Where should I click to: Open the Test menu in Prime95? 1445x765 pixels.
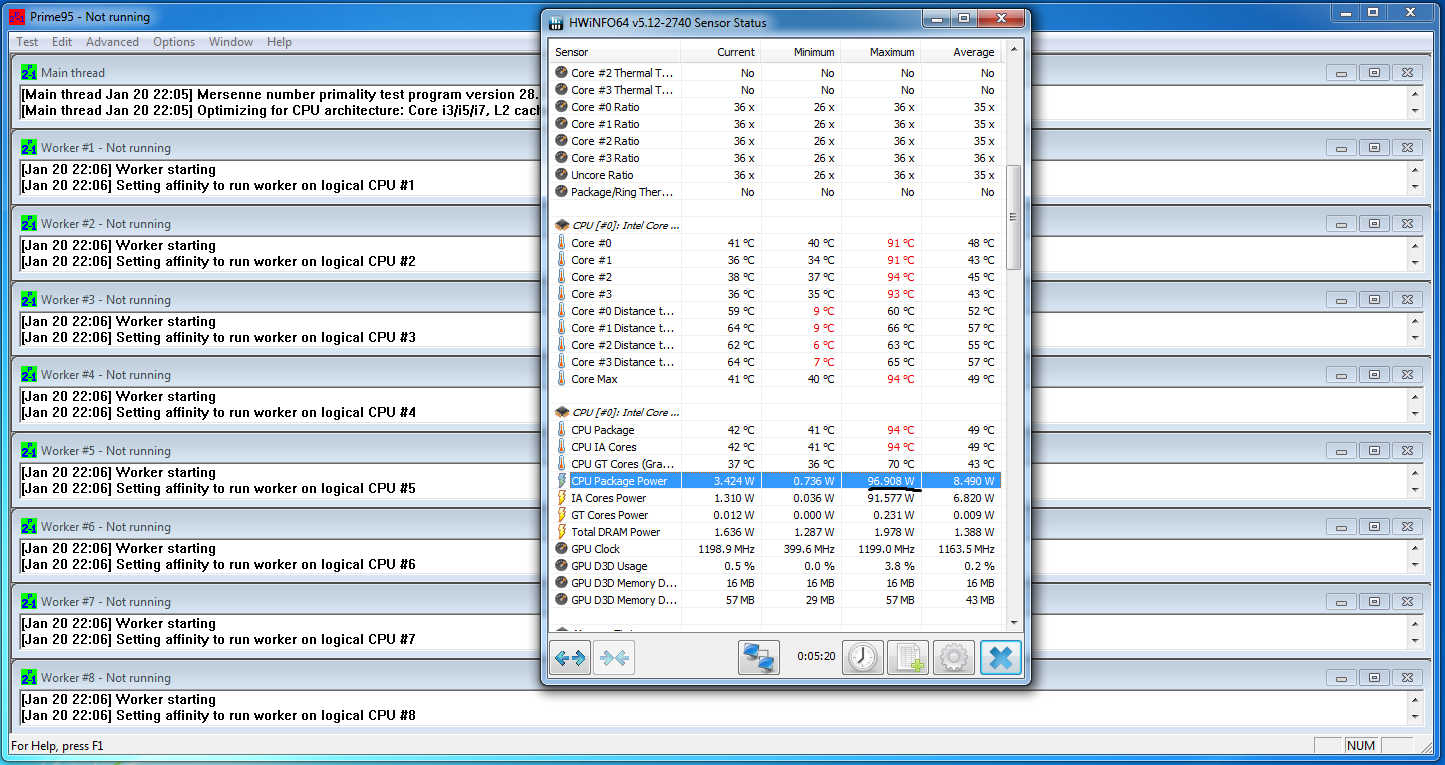[27, 42]
